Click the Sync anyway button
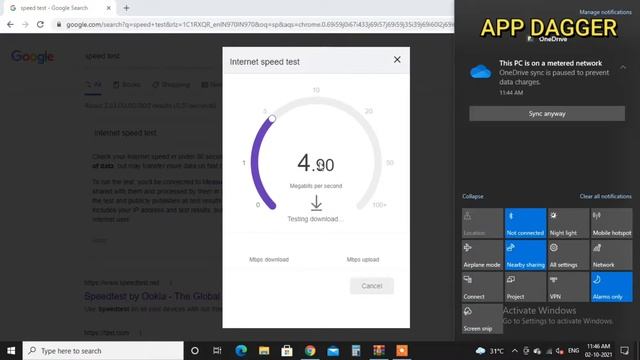Image resolution: width=640 pixels, height=360 pixels. tap(547, 113)
